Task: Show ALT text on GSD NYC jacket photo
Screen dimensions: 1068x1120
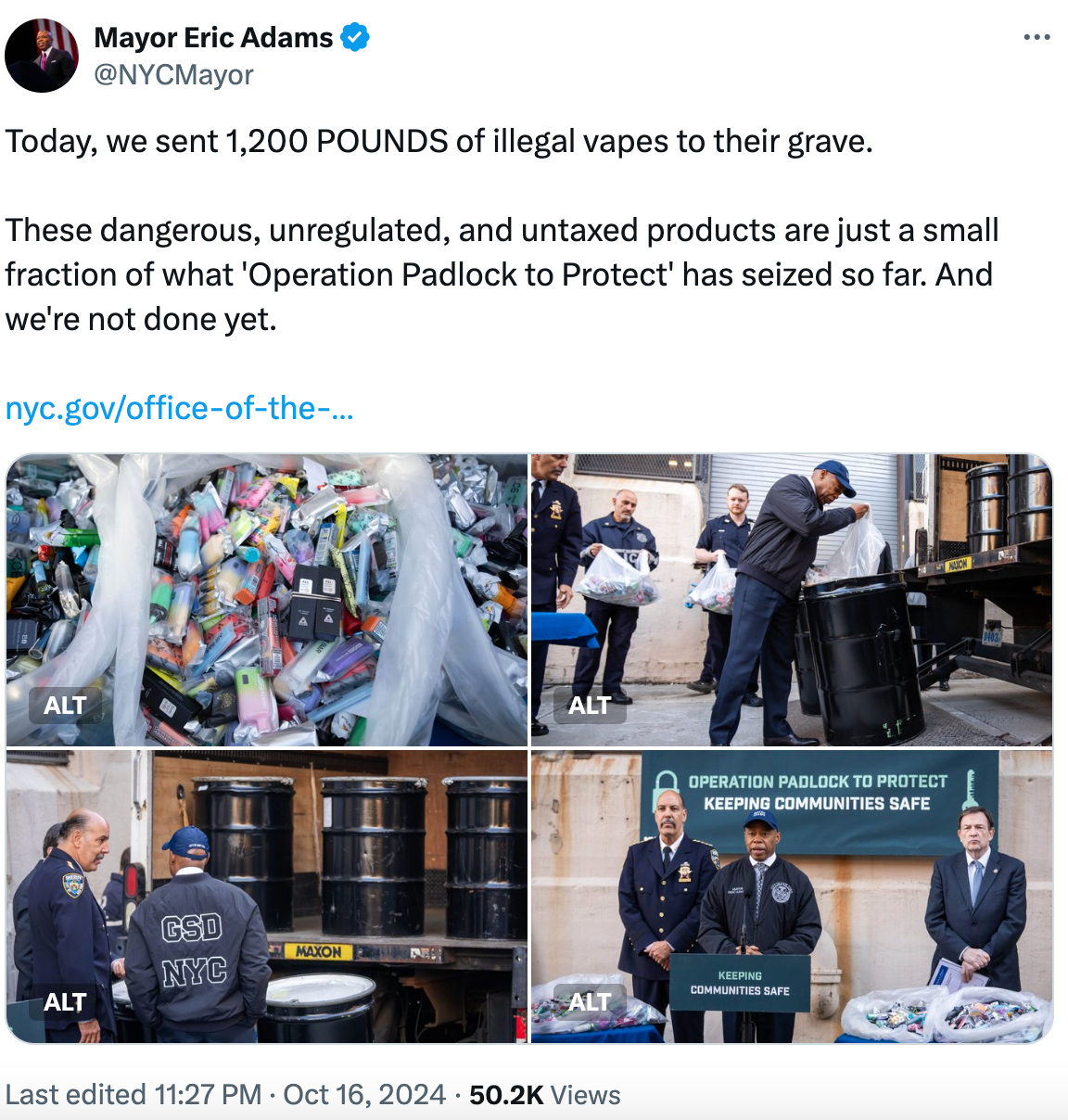Action: (65, 1002)
